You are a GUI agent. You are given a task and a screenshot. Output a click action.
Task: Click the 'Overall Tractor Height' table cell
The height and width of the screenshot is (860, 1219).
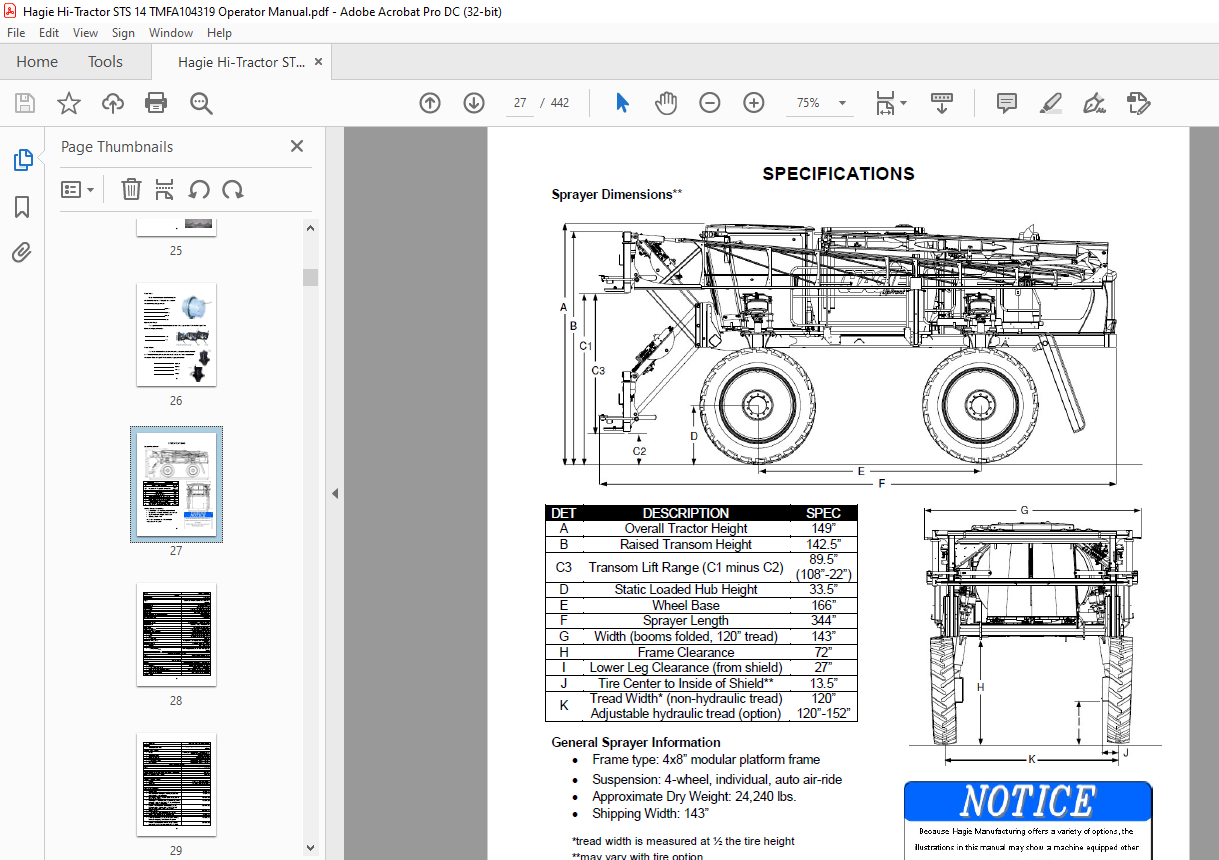[x=686, y=528]
